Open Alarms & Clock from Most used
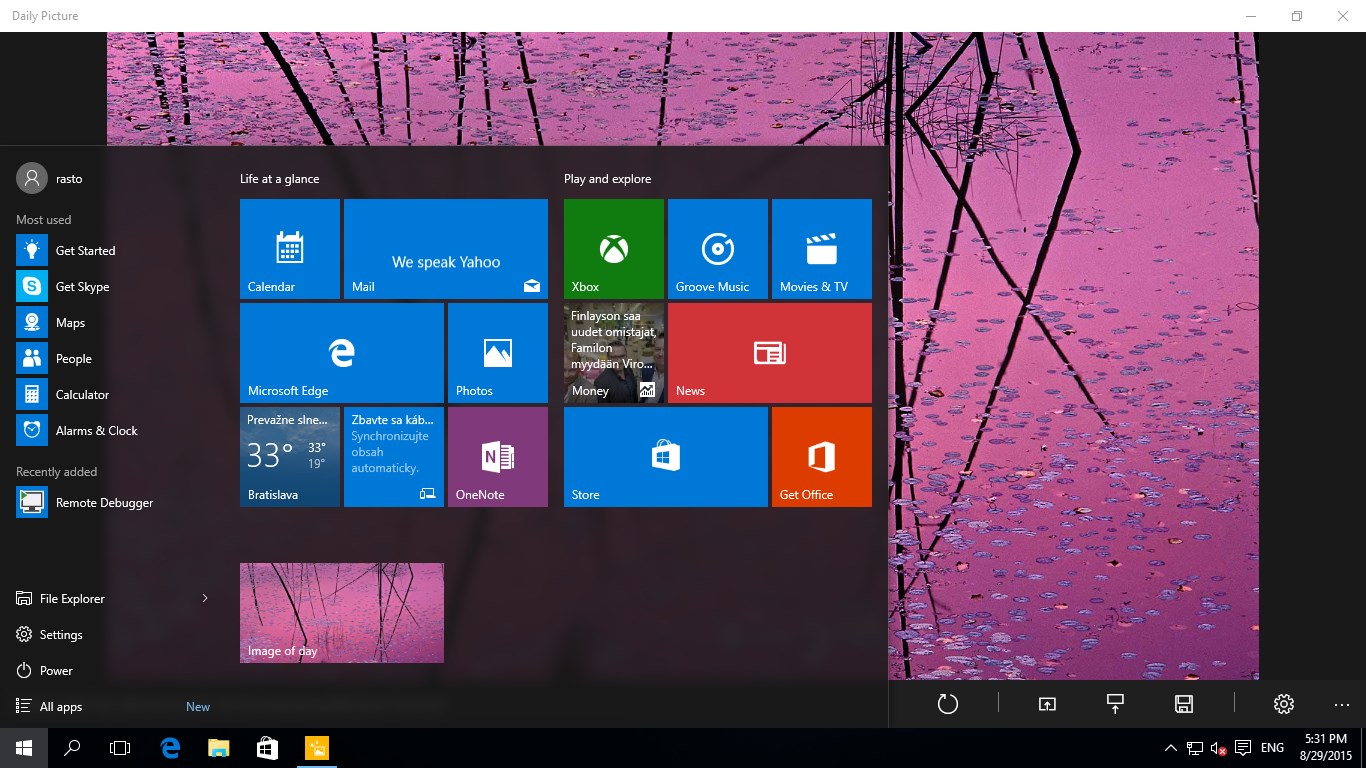 (x=96, y=431)
